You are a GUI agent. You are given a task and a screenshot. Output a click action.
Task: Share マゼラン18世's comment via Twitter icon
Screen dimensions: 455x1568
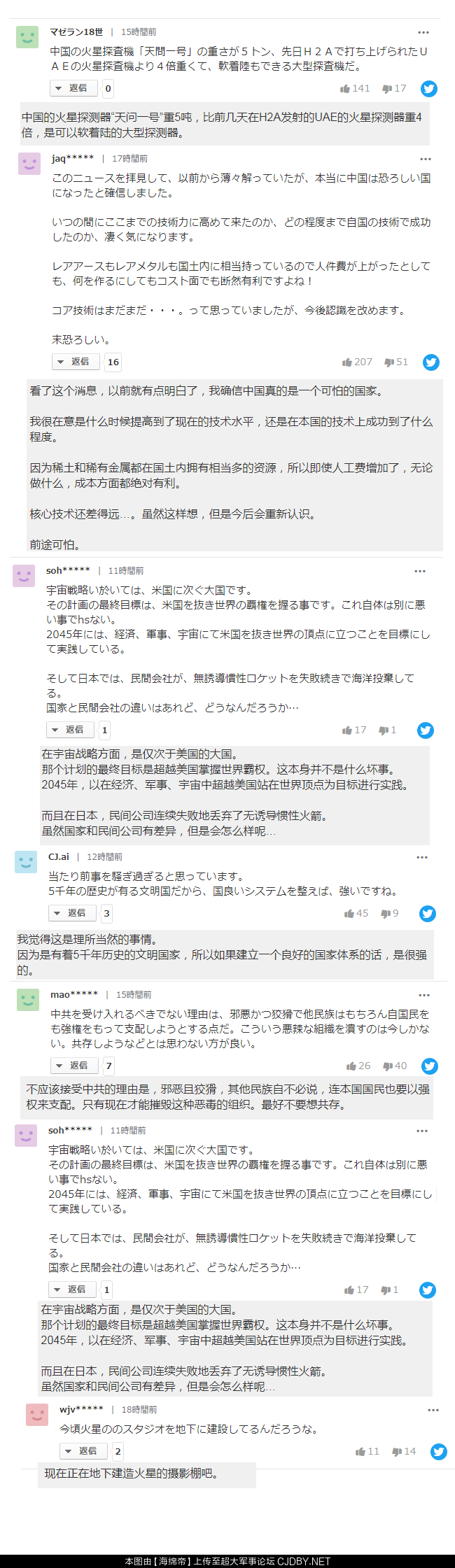428,89
